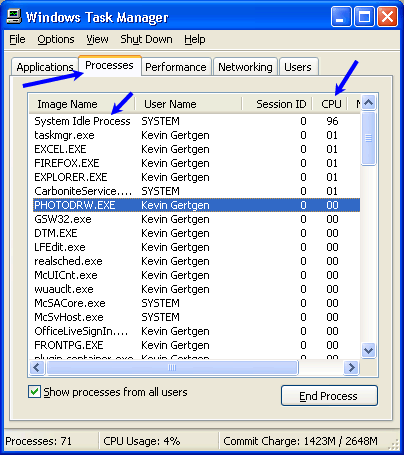404x455 pixels.
Task: Select the highlighted PHOTODRW.EXE process
Action: click(x=196, y=205)
